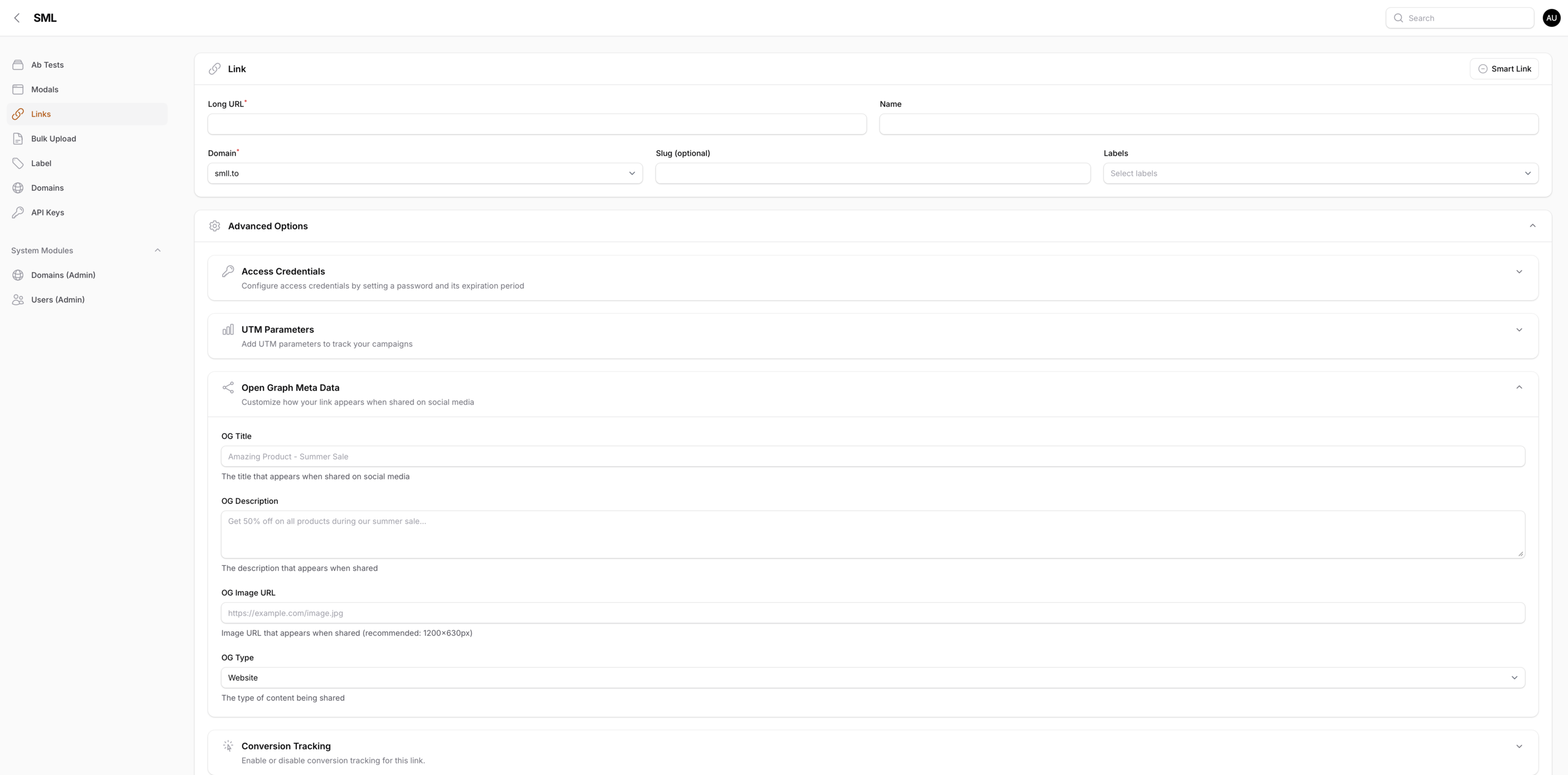The width and height of the screenshot is (1568, 775).
Task: Open Users (Admin) page
Action: coord(58,300)
